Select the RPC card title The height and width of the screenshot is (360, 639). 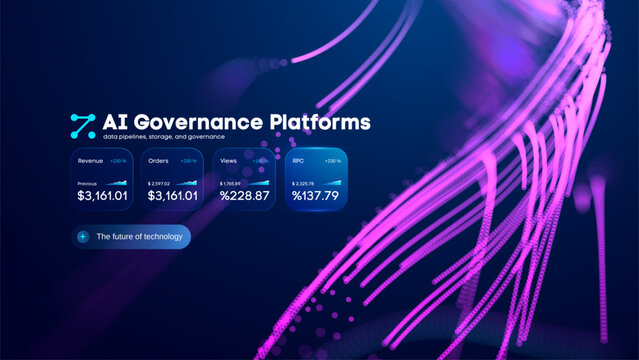pos(298,161)
